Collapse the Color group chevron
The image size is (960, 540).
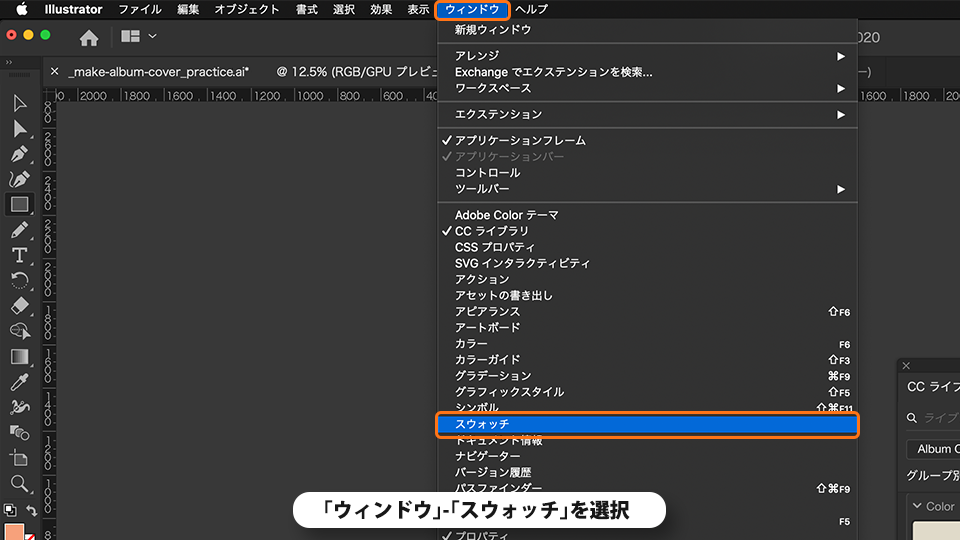pyautogui.click(x=917, y=506)
